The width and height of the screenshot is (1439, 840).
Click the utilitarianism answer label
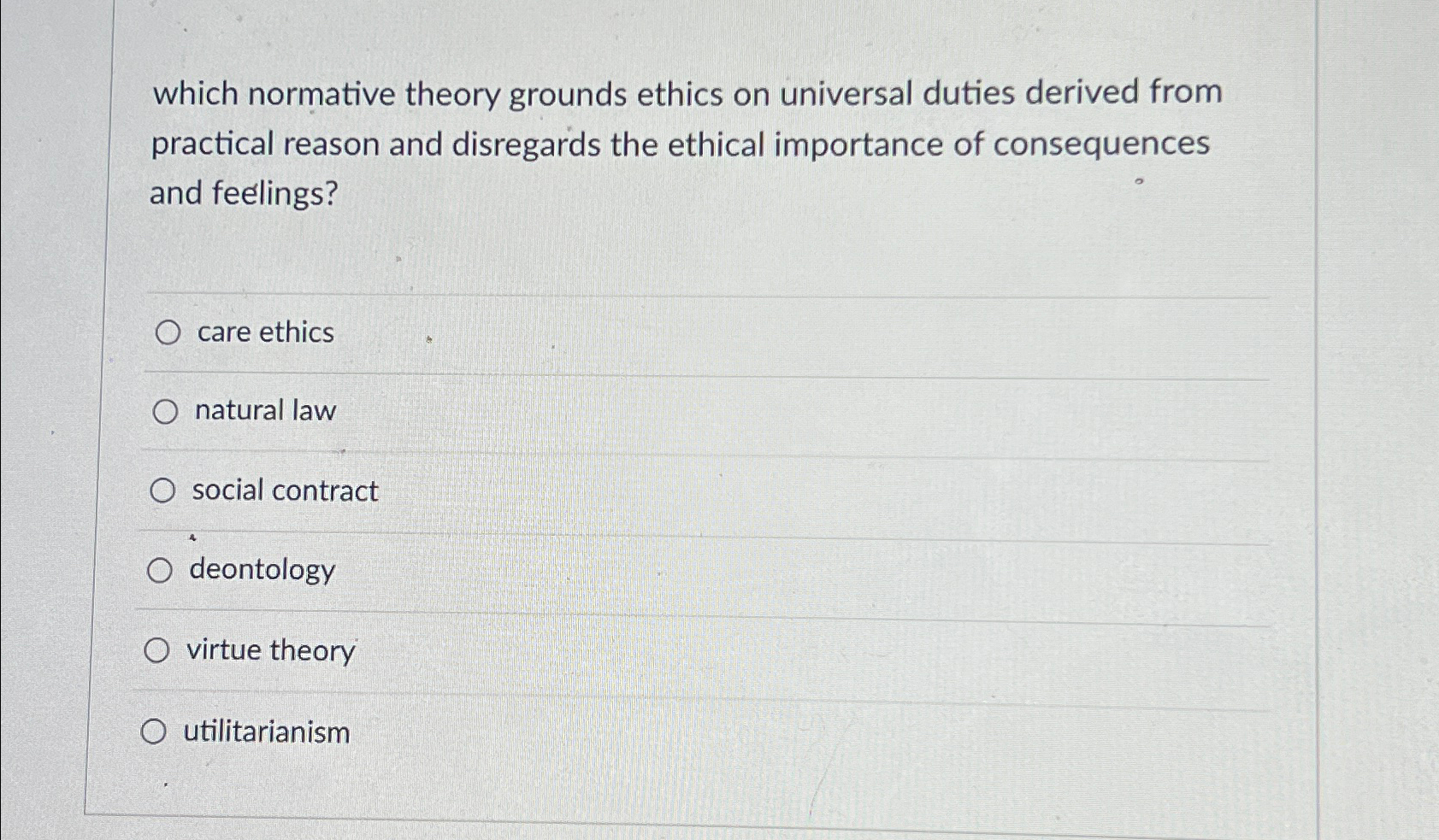pos(266,731)
